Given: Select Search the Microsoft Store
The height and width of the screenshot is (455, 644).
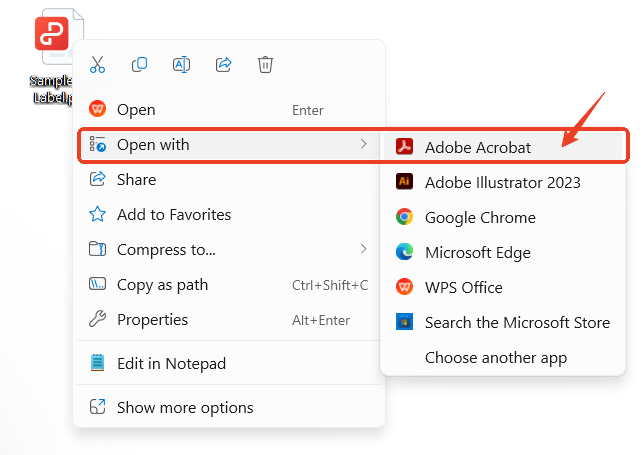Looking at the screenshot, I should click(x=504, y=322).
